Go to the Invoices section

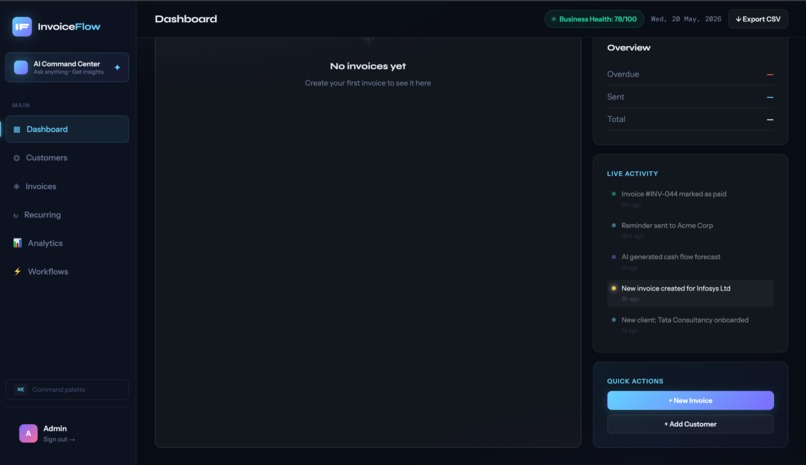click(67, 187)
